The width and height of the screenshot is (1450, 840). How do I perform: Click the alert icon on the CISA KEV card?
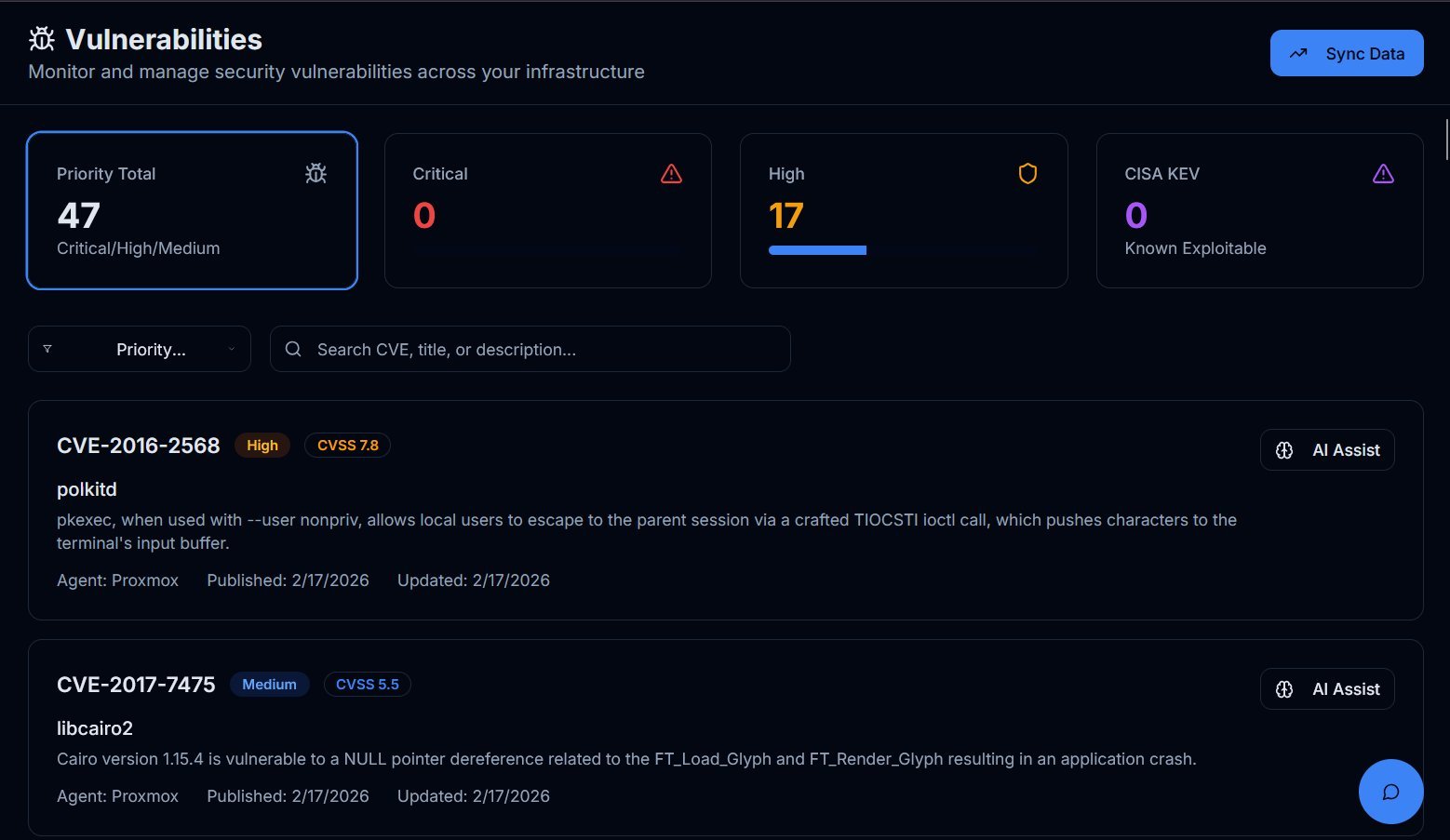tap(1383, 173)
